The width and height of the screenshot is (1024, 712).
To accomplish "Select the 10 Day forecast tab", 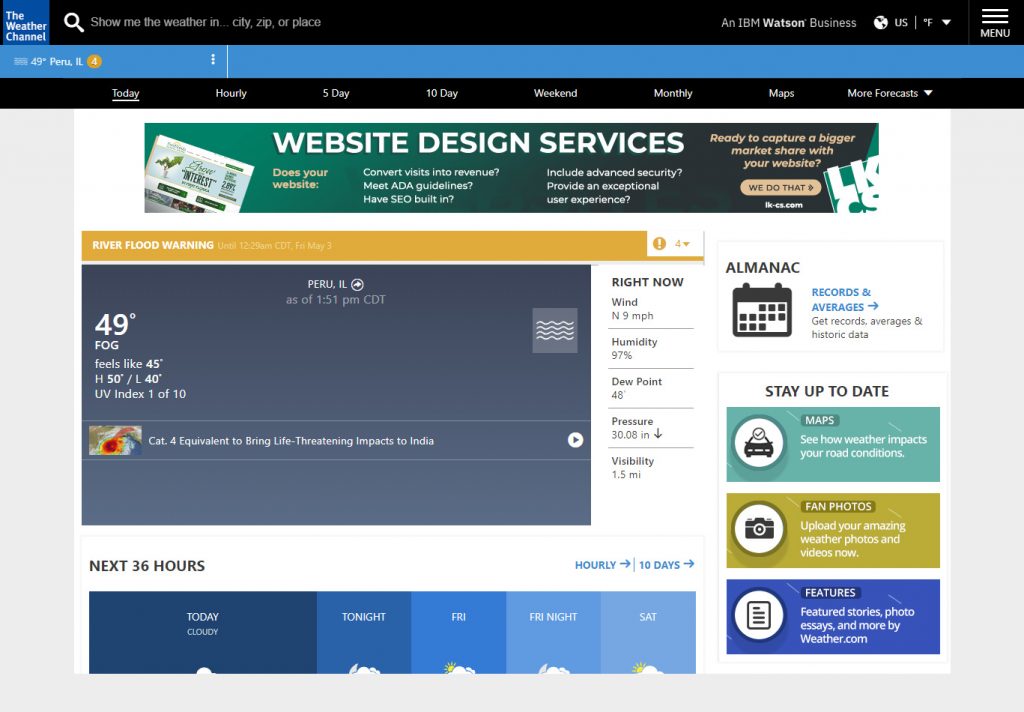I will (442, 93).
